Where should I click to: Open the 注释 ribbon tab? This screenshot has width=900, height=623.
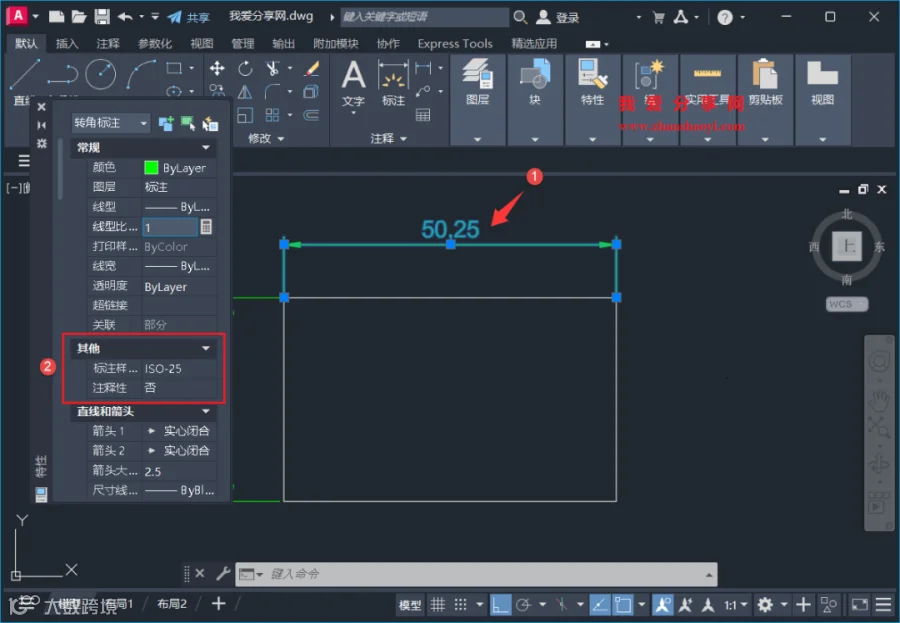coord(108,44)
